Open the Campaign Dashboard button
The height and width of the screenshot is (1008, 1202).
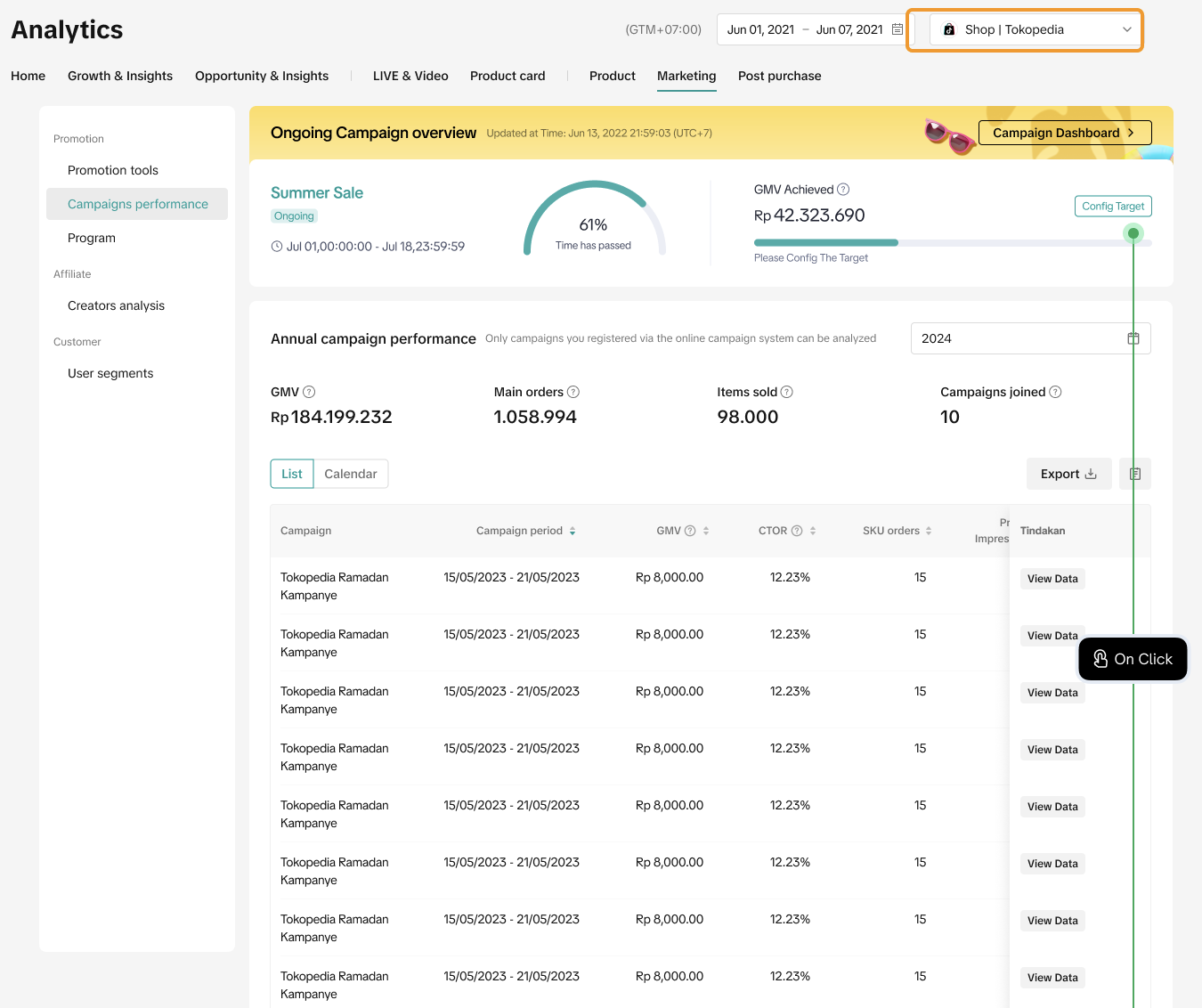(1064, 133)
